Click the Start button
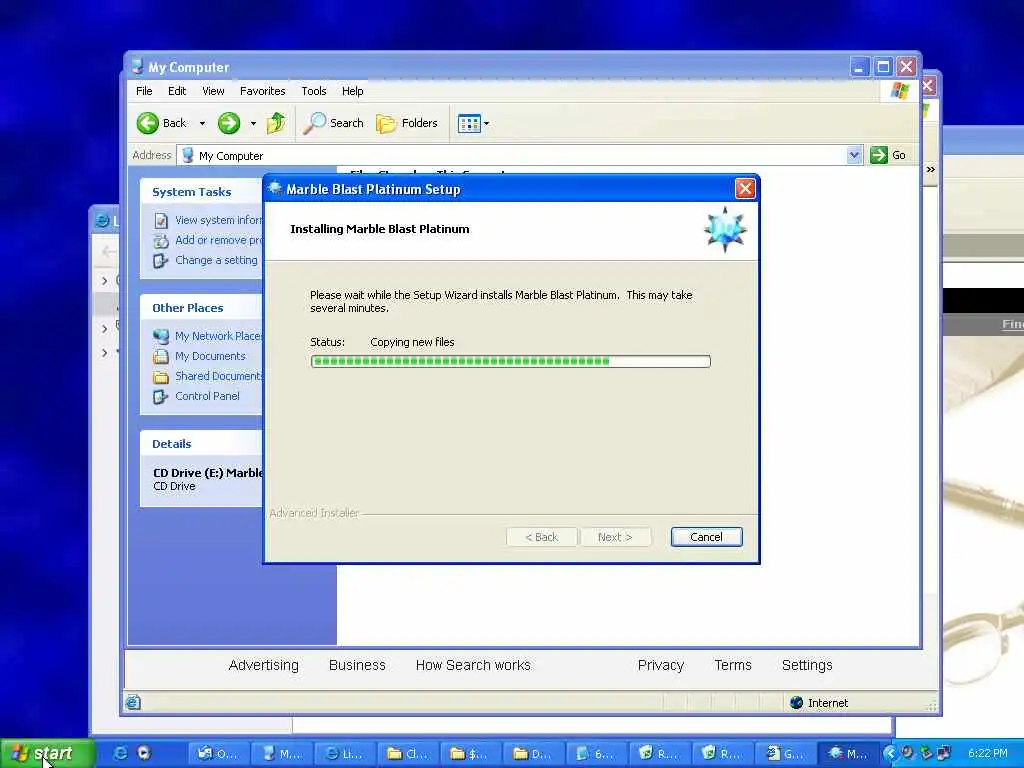 (46, 754)
